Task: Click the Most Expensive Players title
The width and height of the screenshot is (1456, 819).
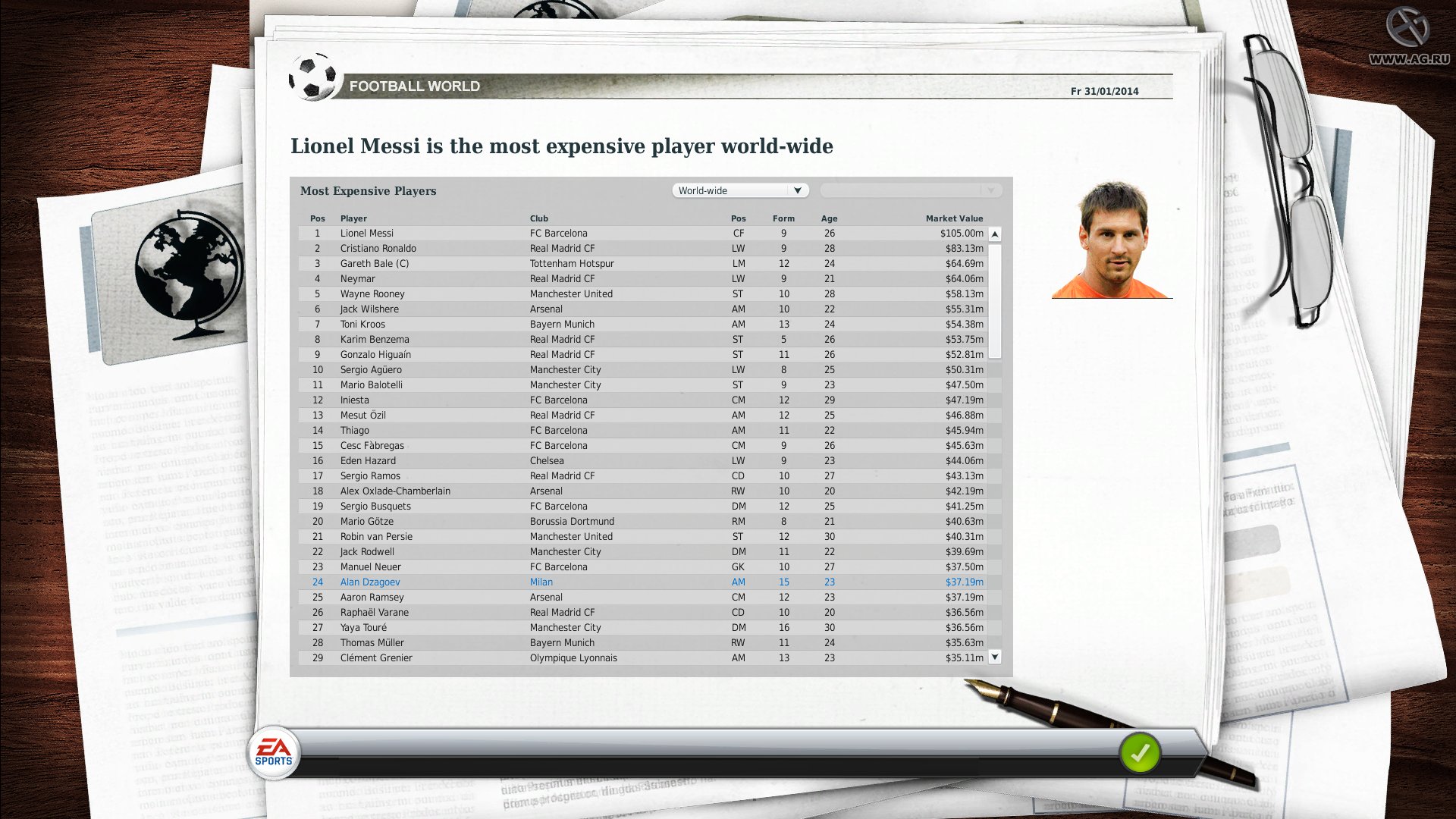Action: 367,191
